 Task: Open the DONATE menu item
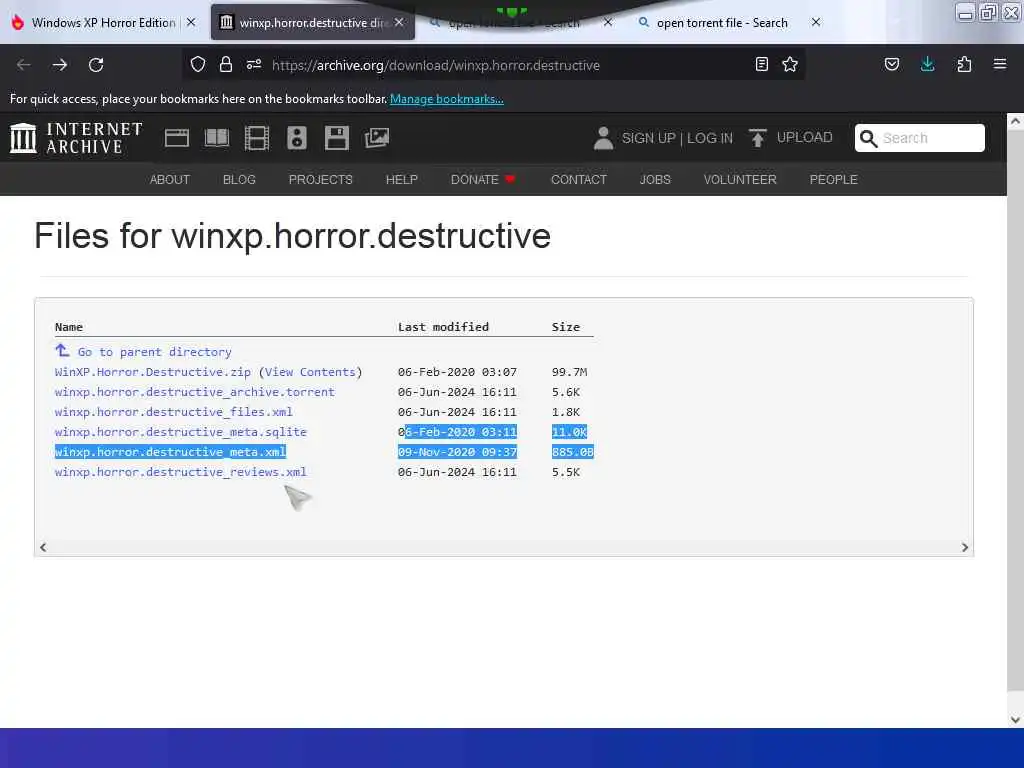pyautogui.click(x=483, y=180)
